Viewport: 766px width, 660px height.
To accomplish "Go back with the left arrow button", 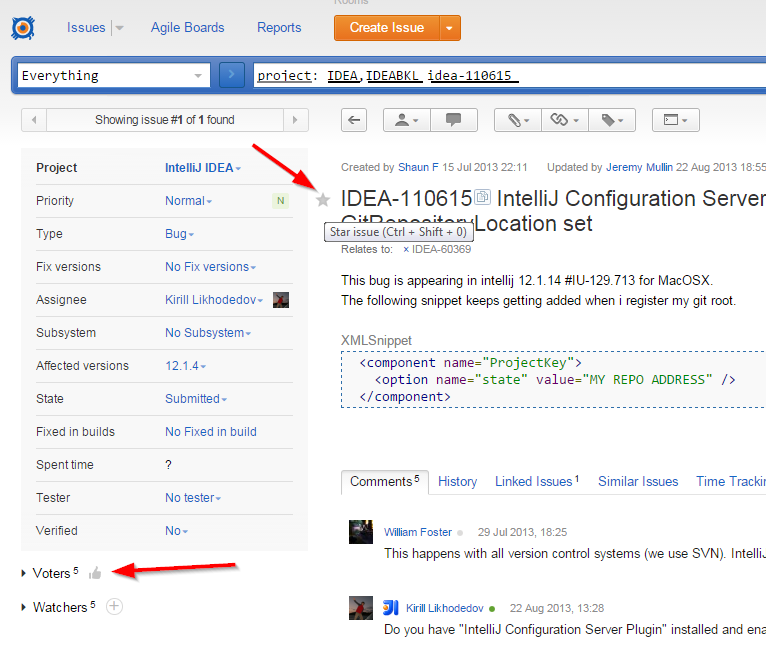I will click(354, 120).
